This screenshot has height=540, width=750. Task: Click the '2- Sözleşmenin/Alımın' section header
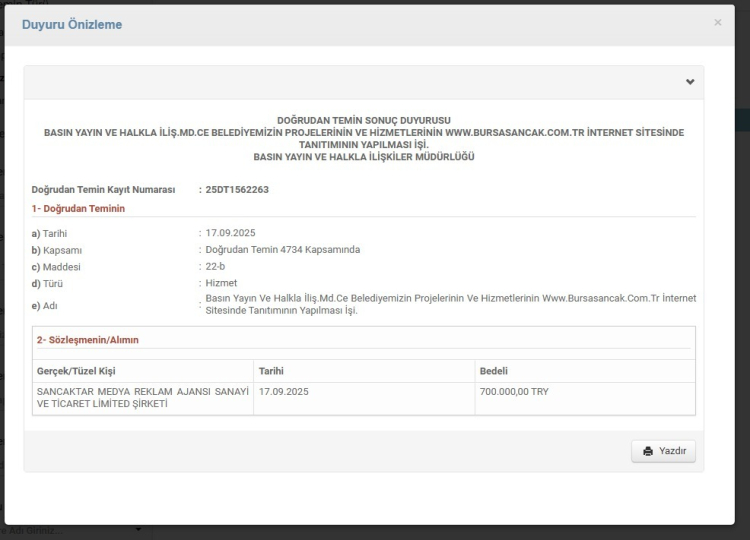pos(86,340)
